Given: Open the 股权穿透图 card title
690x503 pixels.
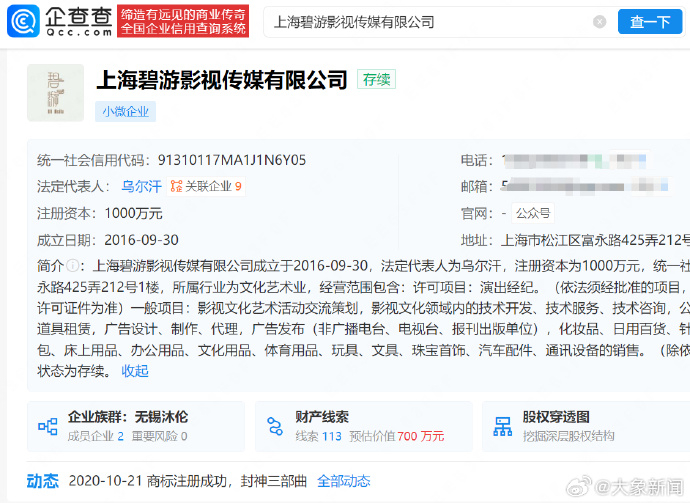Looking at the screenshot, I should (x=556, y=417).
